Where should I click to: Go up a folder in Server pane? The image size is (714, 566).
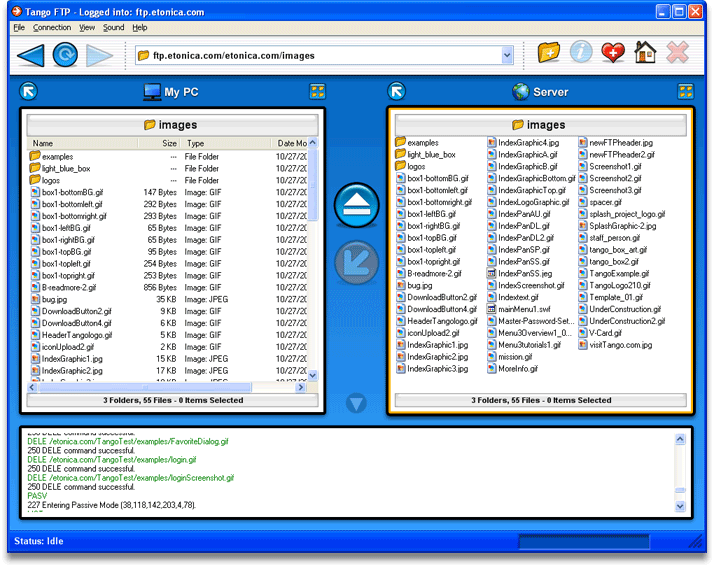click(397, 91)
